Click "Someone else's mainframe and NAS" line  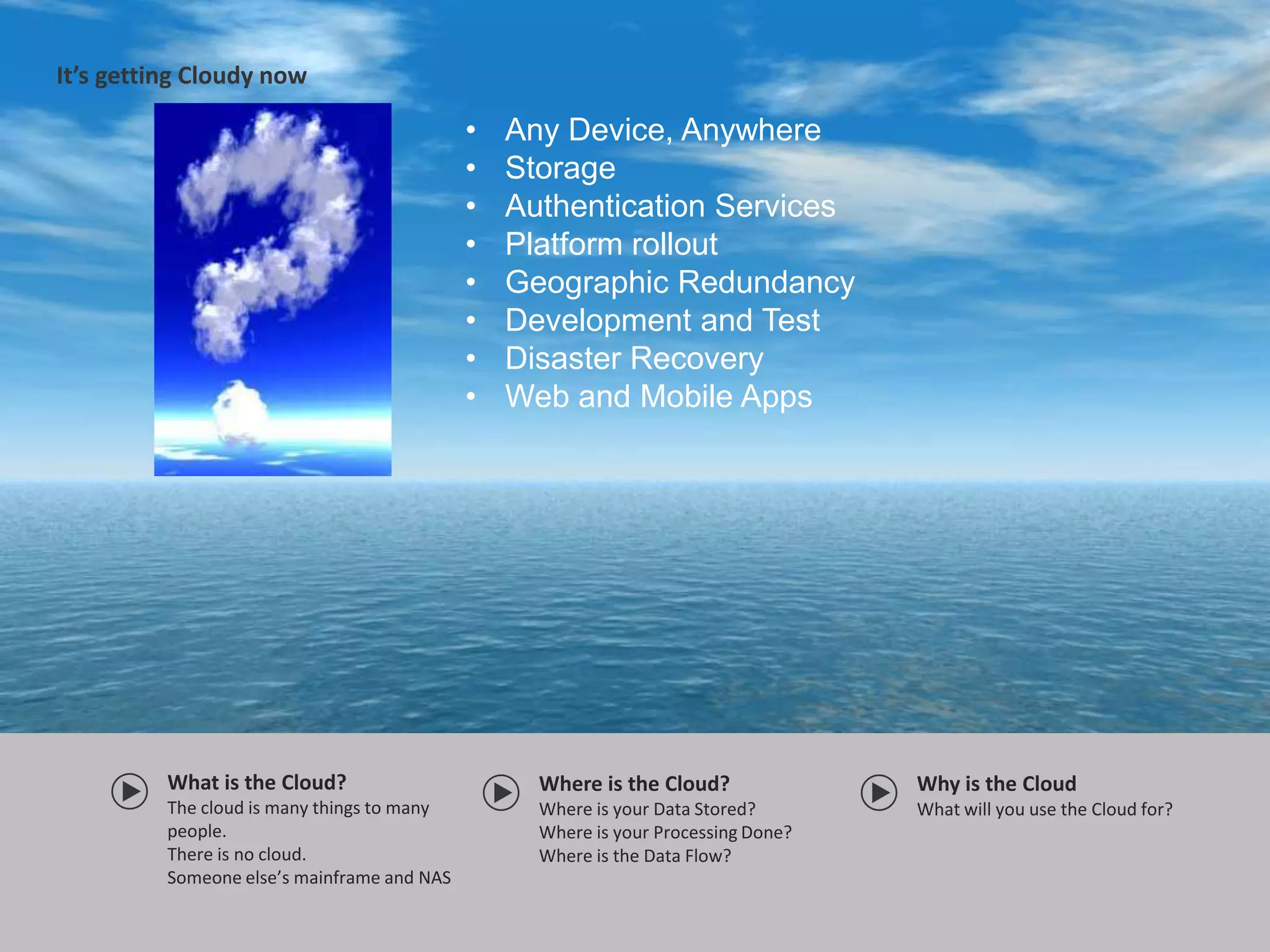(x=309, y=878)
